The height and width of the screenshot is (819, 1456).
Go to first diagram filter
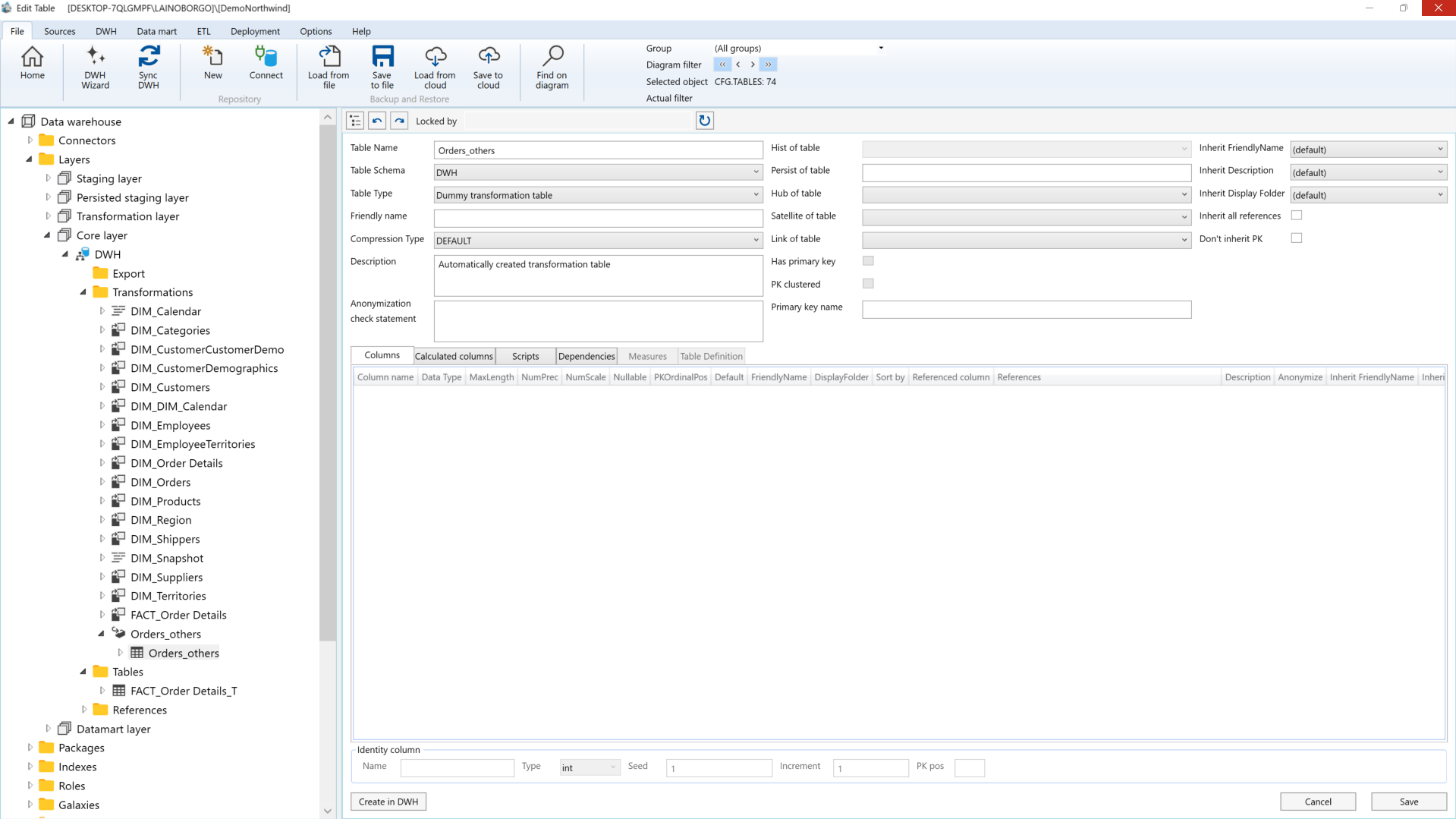(722, 65)
